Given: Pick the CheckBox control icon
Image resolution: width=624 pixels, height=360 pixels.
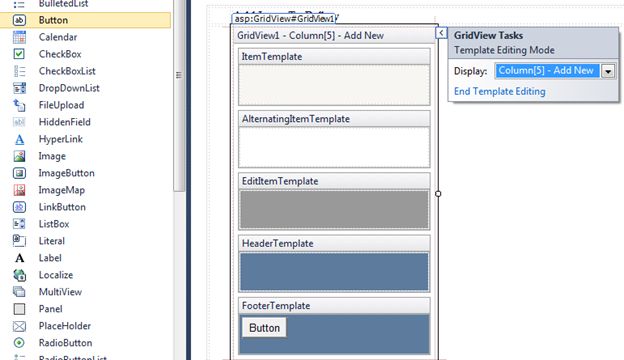Looking at the screenshot, I should [x=19, y=54].
